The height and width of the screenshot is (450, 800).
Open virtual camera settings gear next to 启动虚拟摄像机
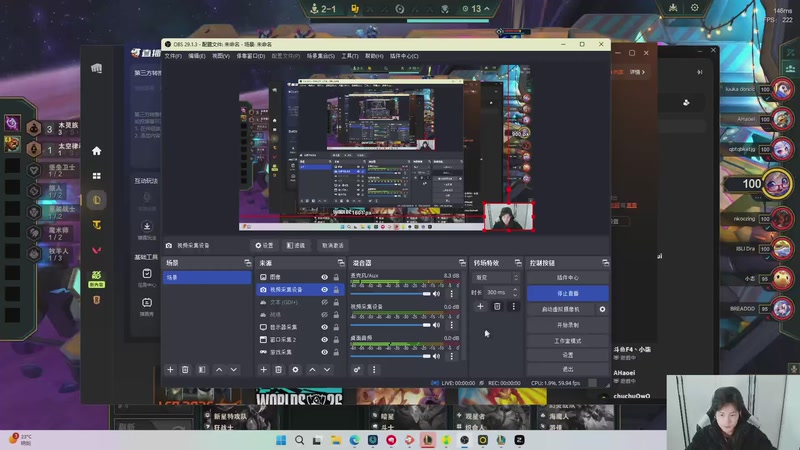click(603, 309)
